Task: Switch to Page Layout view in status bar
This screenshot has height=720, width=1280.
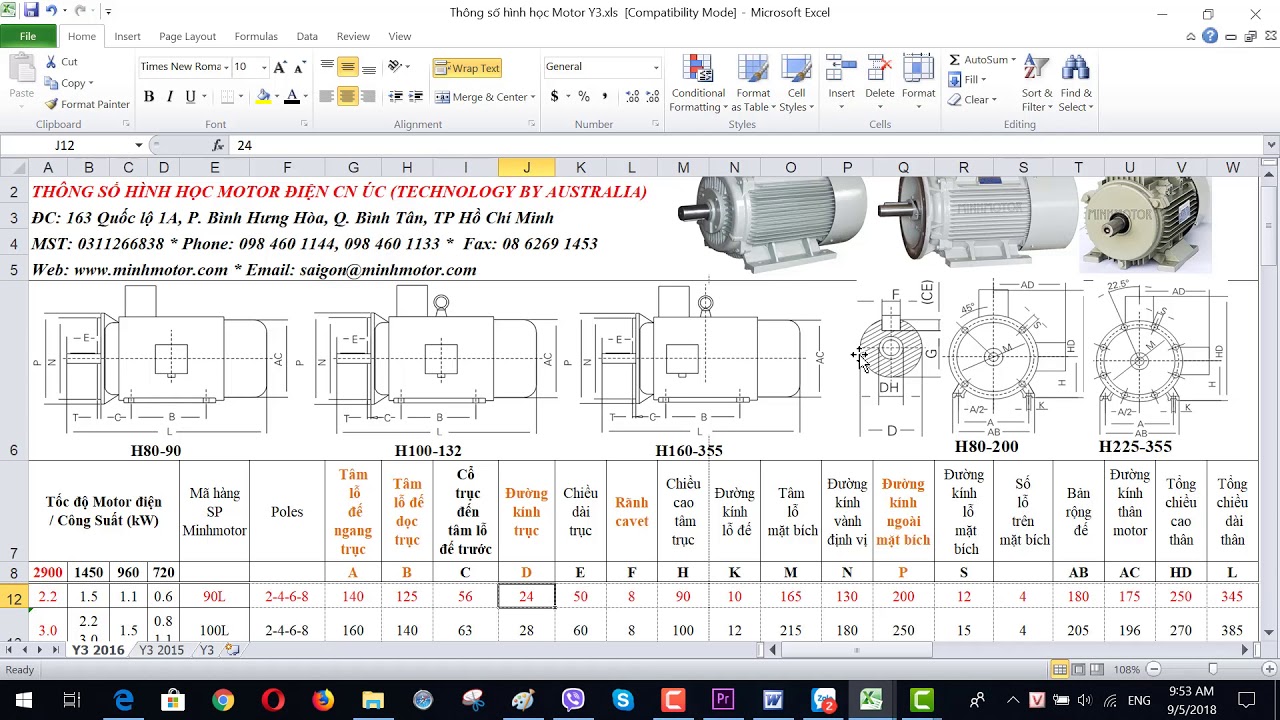Action: [1079, 669]
